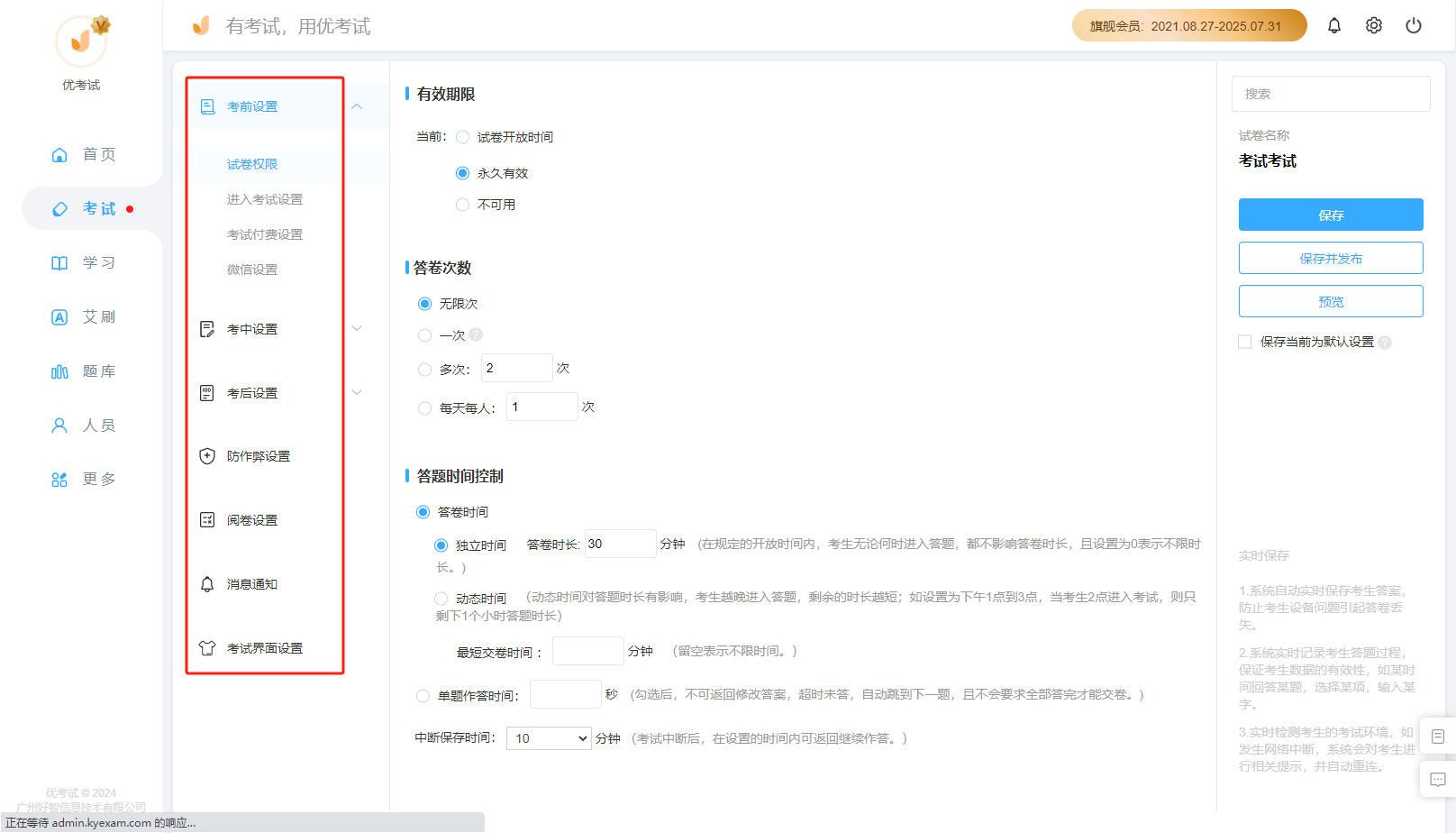This screenshot has height=833, width=1456.
Task: Click the 优考试 logo avatar
Action: pos(82,41)
